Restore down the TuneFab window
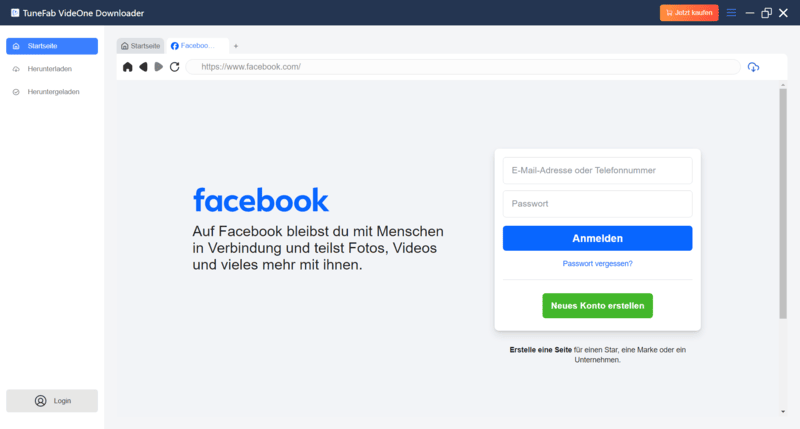This screenshot has width=800, height=429. click(766, 13)
